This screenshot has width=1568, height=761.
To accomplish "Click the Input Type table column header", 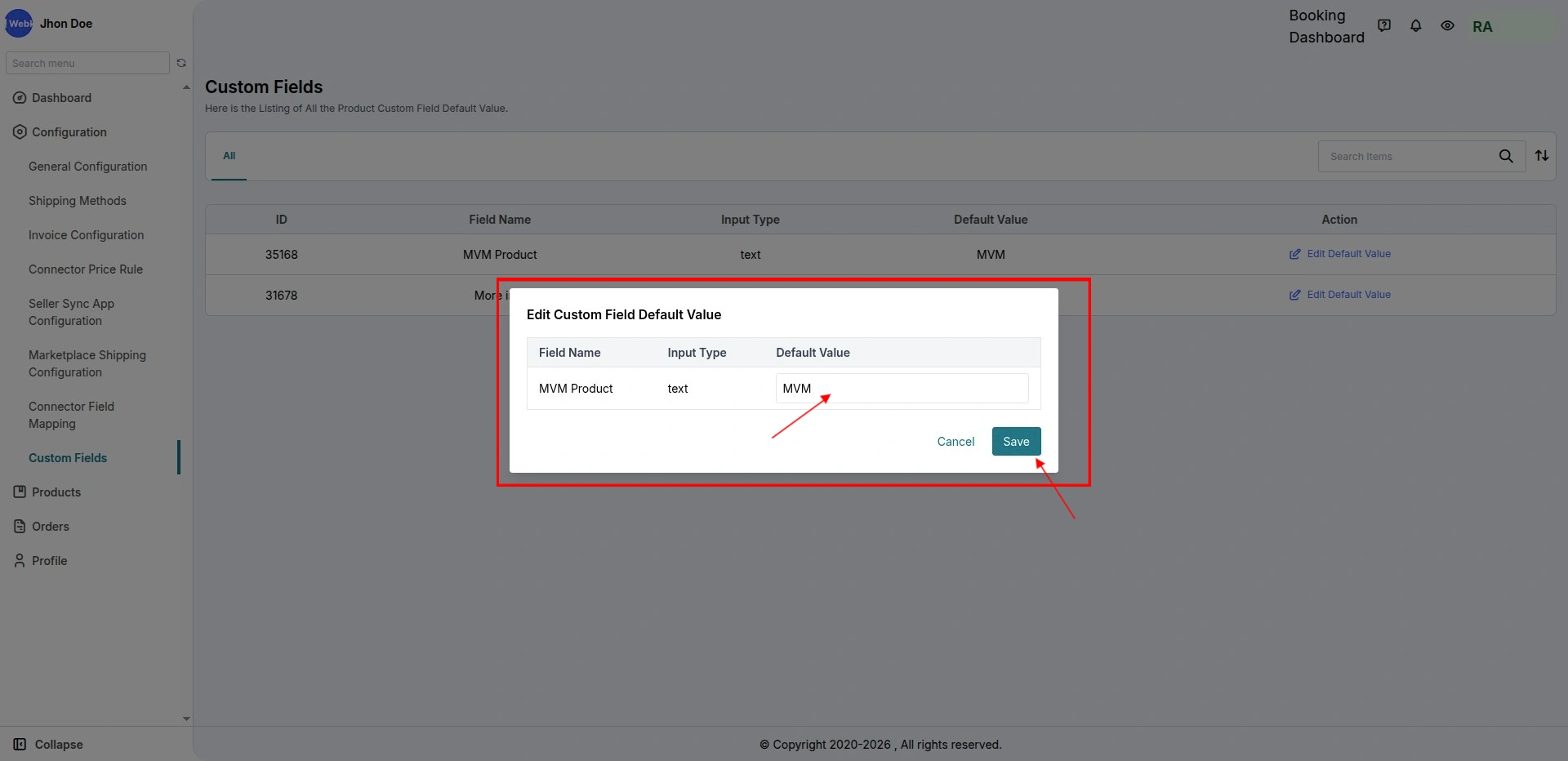I will (750, 220).
